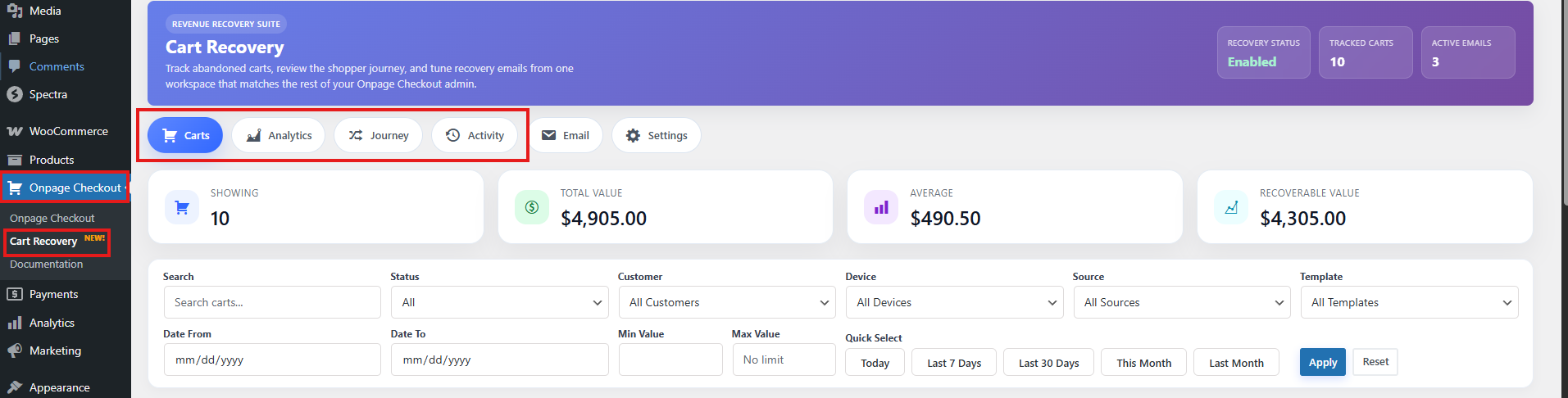Expand the All Templates dropdown

click(x=1410, y=302)
